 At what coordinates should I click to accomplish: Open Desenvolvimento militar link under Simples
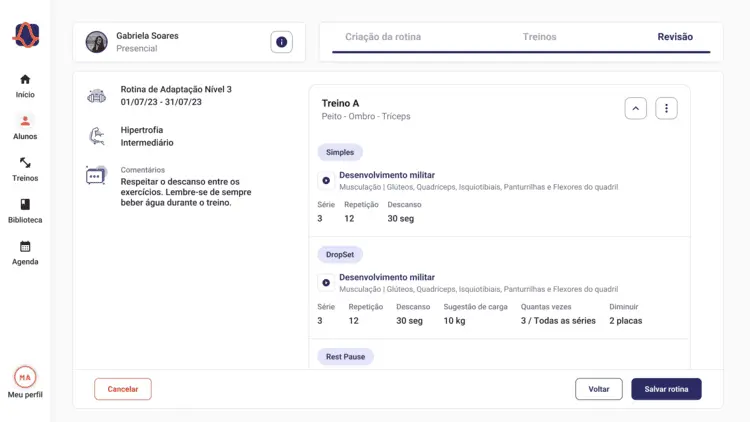click(x=387, y=175)
